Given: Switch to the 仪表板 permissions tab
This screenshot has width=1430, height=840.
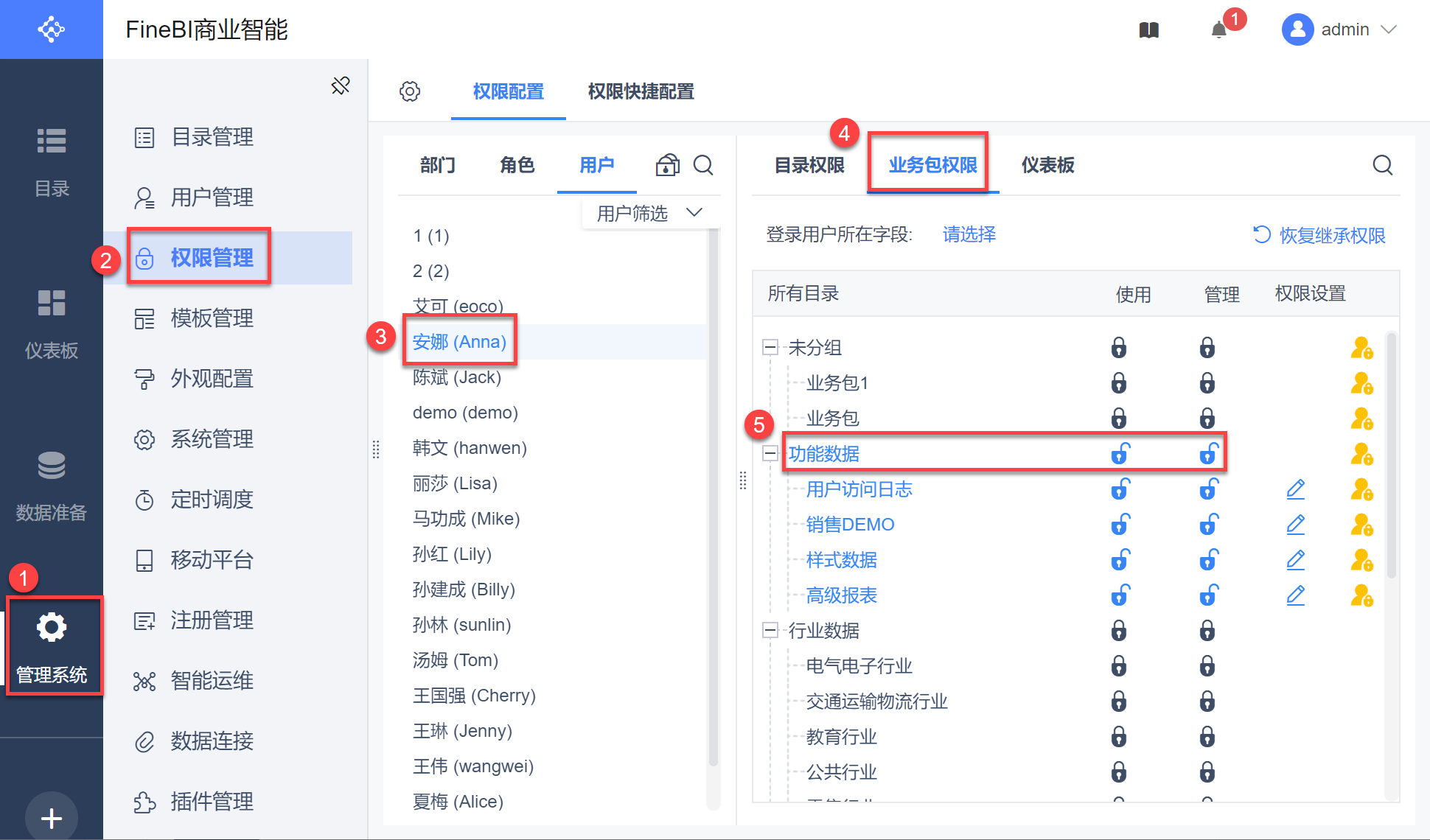Looking at the screenshot, I should point(1047,165).
